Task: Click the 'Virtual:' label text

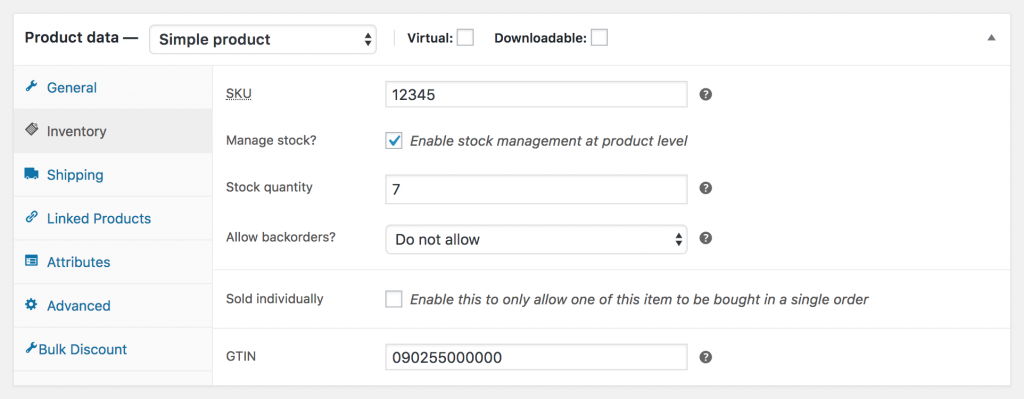Action: [x=430, y=38]
